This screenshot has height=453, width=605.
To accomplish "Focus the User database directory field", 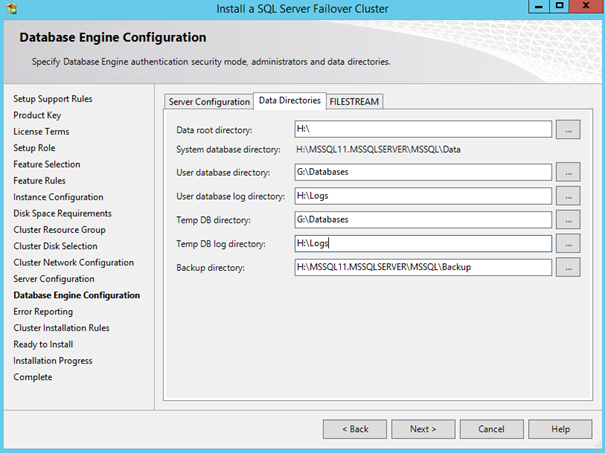I will pos(422,172).
